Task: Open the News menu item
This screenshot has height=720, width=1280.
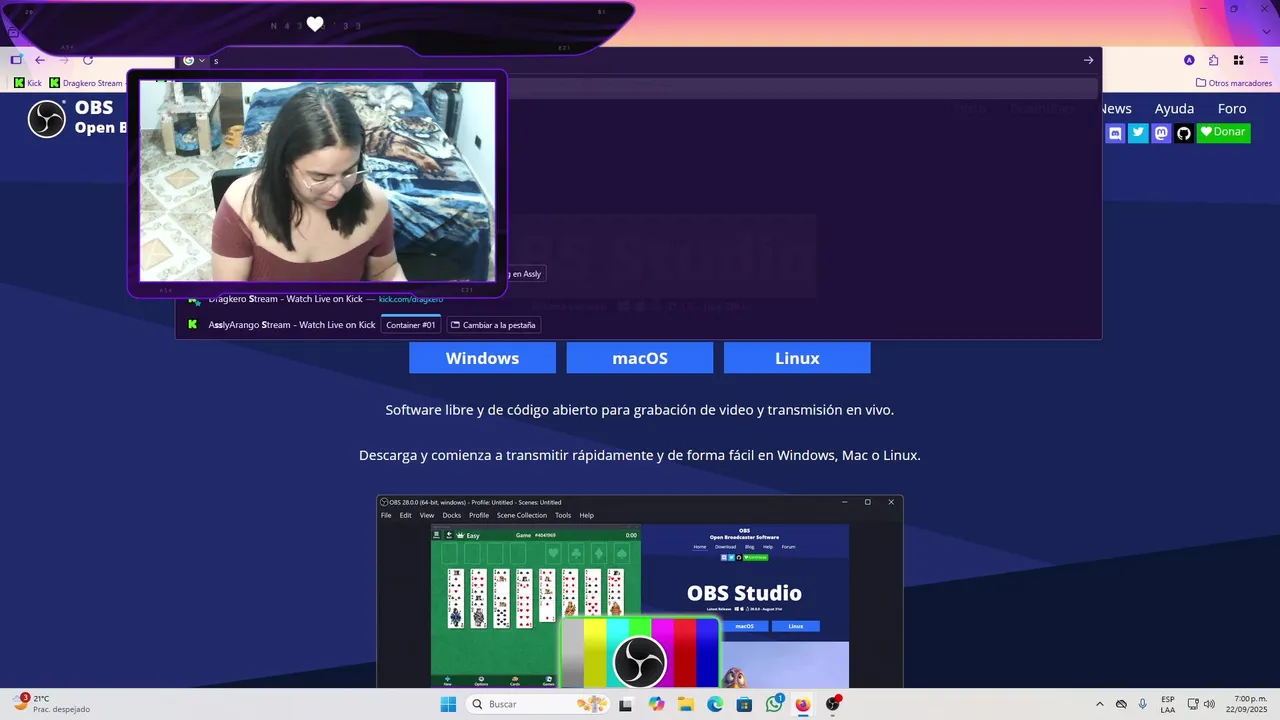Action: (1115, 108)
